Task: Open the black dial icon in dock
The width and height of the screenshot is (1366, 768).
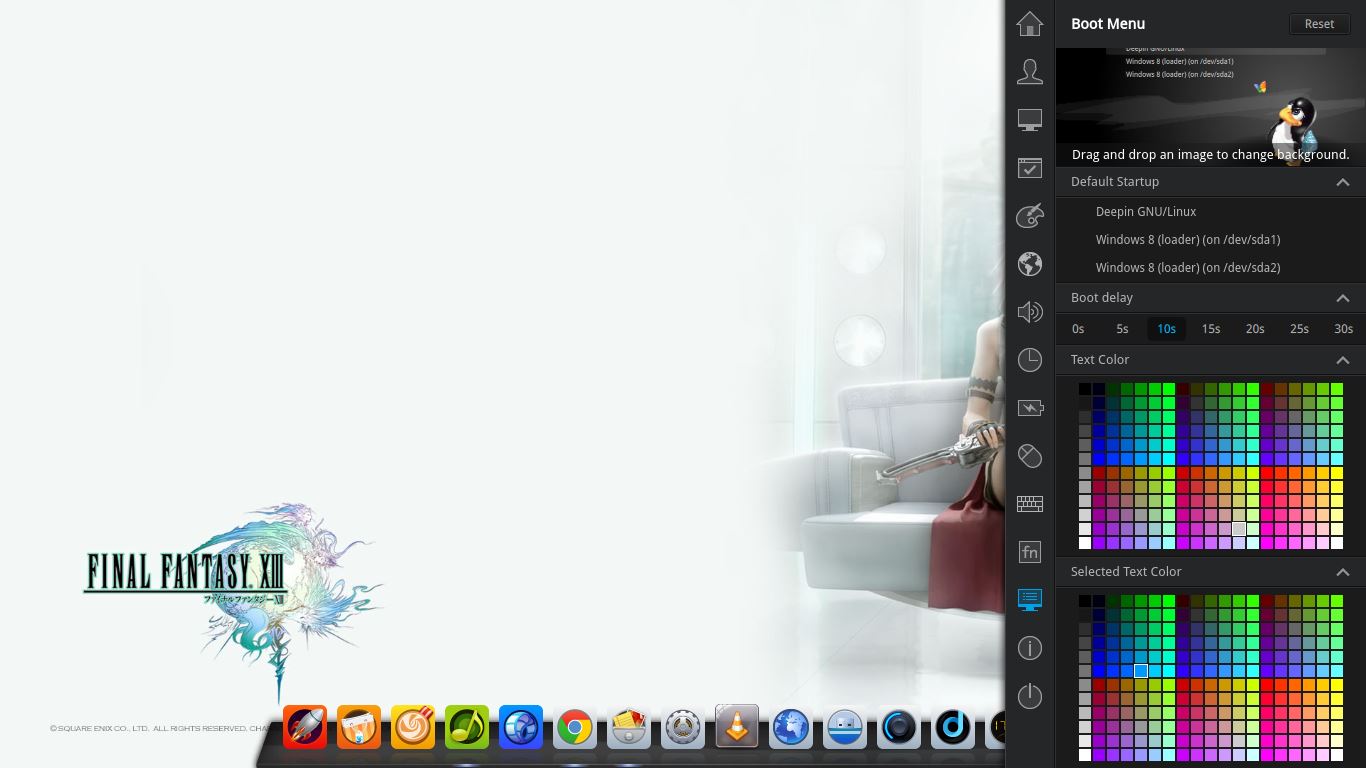Action: 899,727
